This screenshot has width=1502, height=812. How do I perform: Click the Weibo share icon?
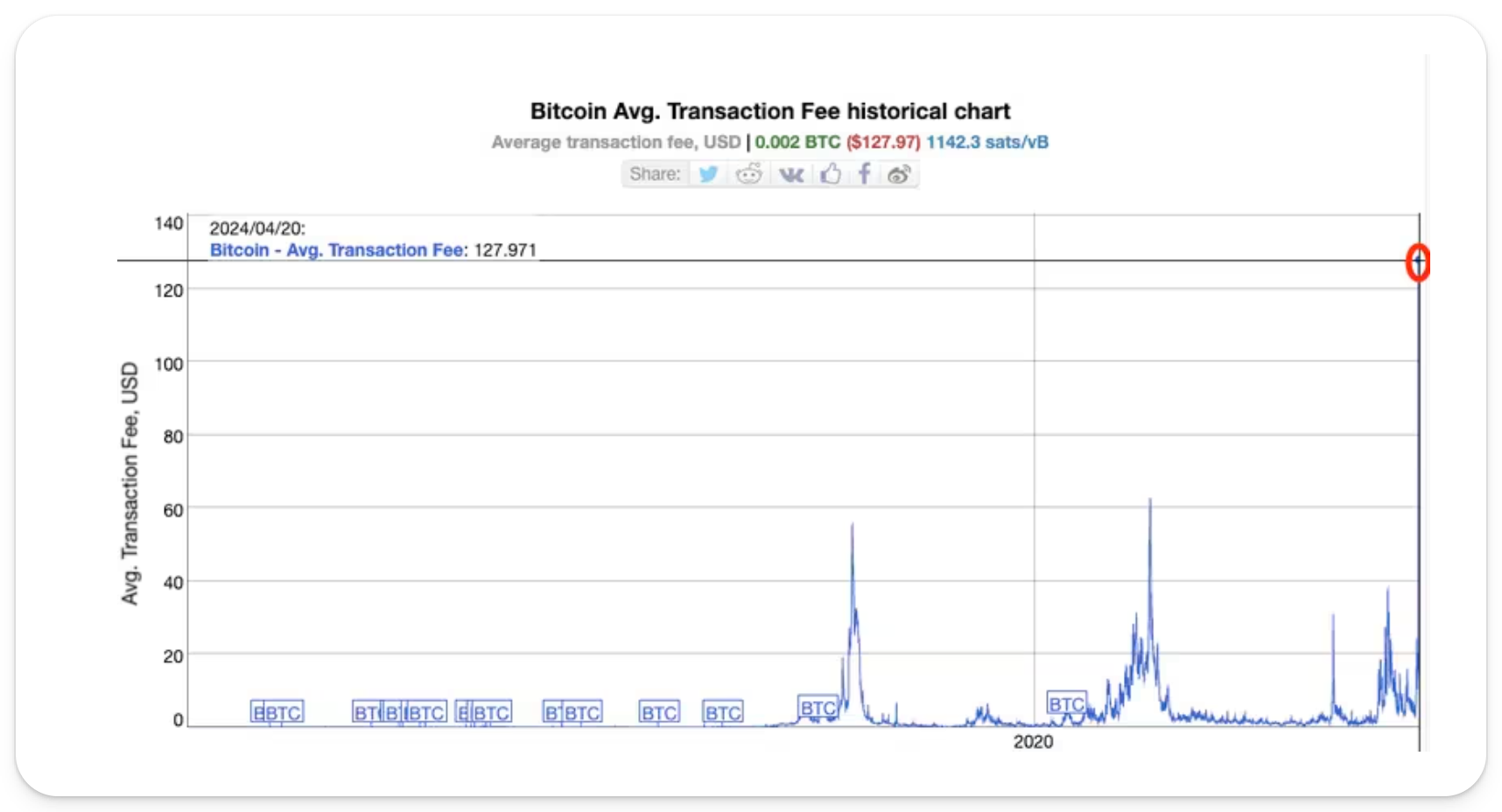pos(899,174)
